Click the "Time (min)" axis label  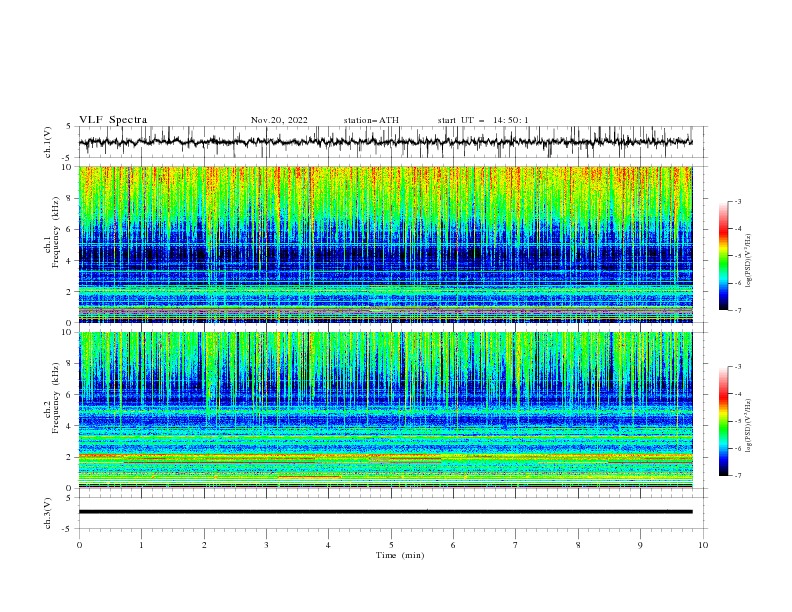pyautogui.click(x=400, y=555)
